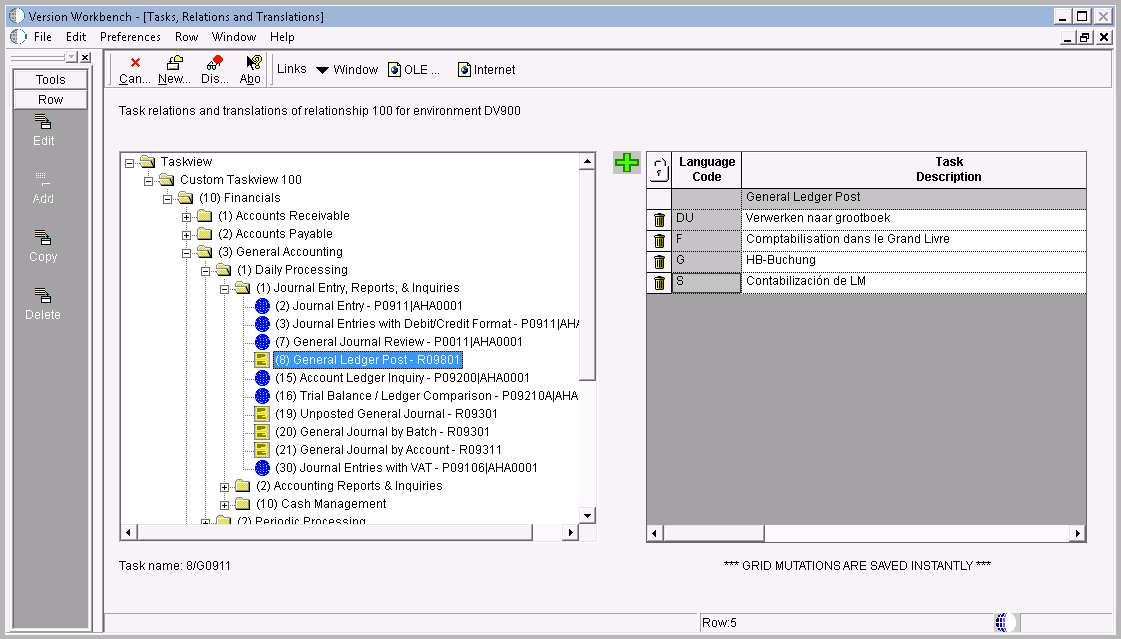Collapse the General Accounting tree node
This screenshot has height=639, width=1121.
click(x=187, y=252)
